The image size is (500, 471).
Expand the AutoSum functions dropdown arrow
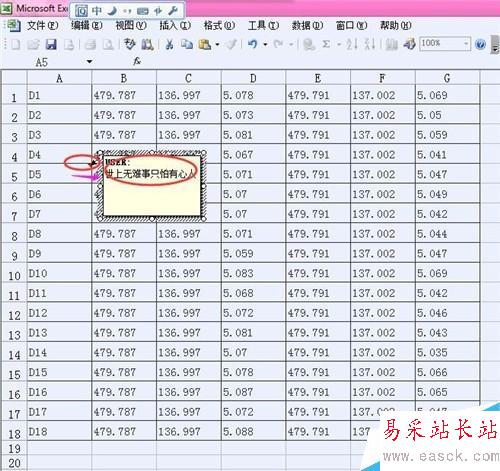(x=339, y=44)
